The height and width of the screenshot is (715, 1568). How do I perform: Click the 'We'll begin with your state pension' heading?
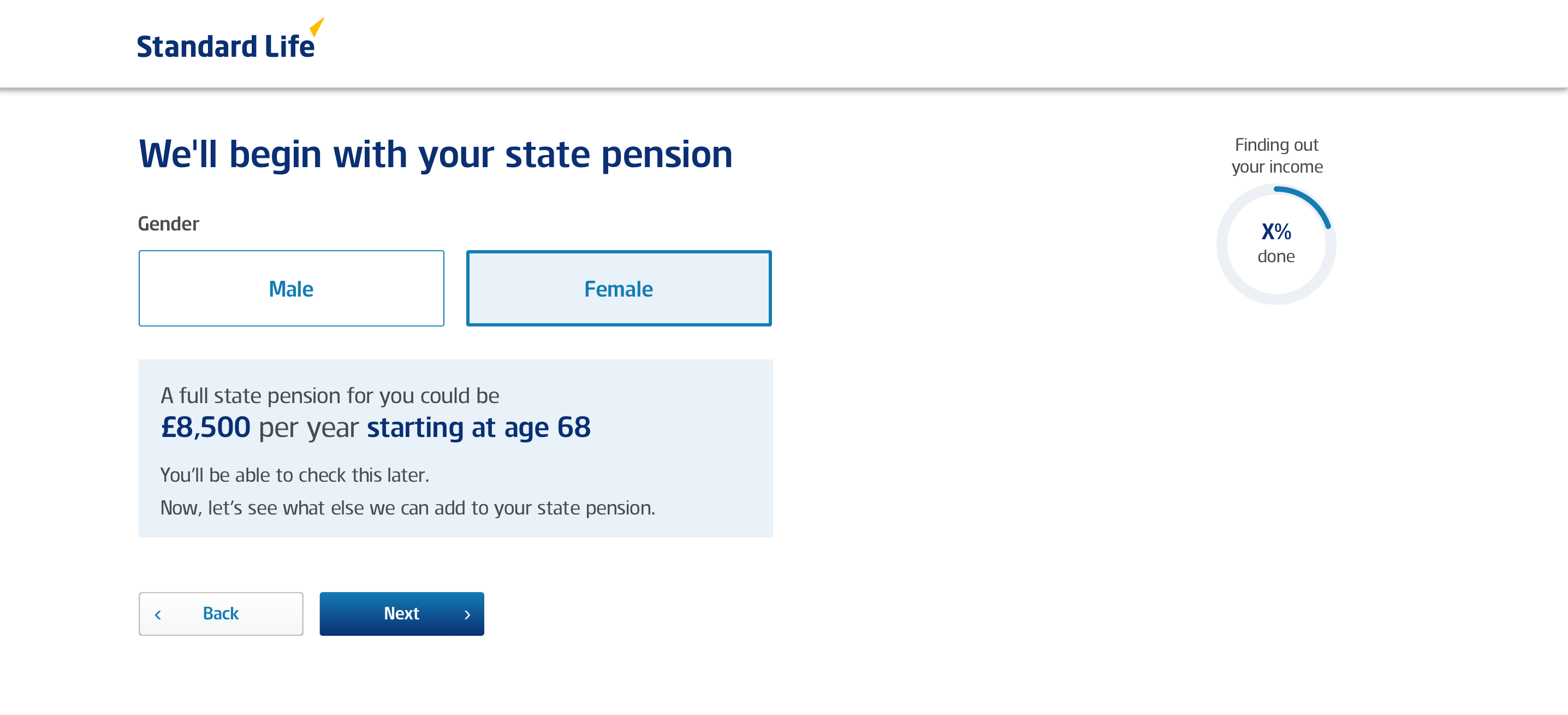[435, 154]
